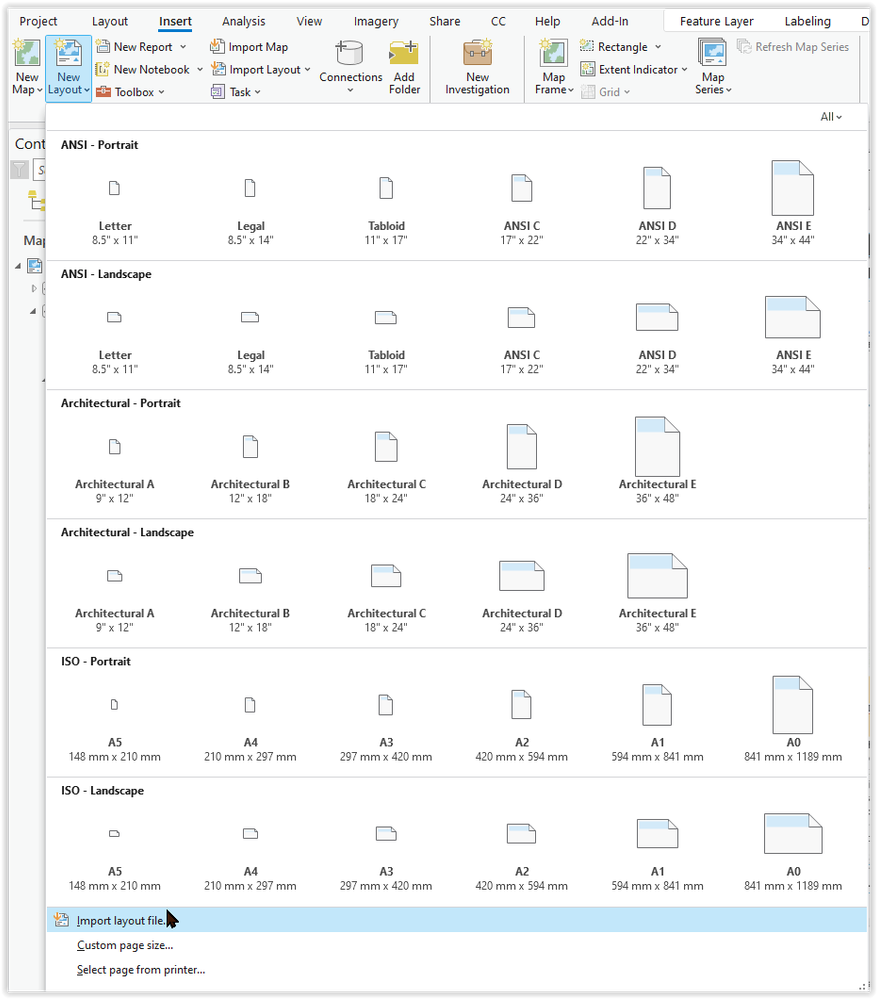Open the All filter dropdown
The height and width of the screenshot is (999, 877).
831,116
